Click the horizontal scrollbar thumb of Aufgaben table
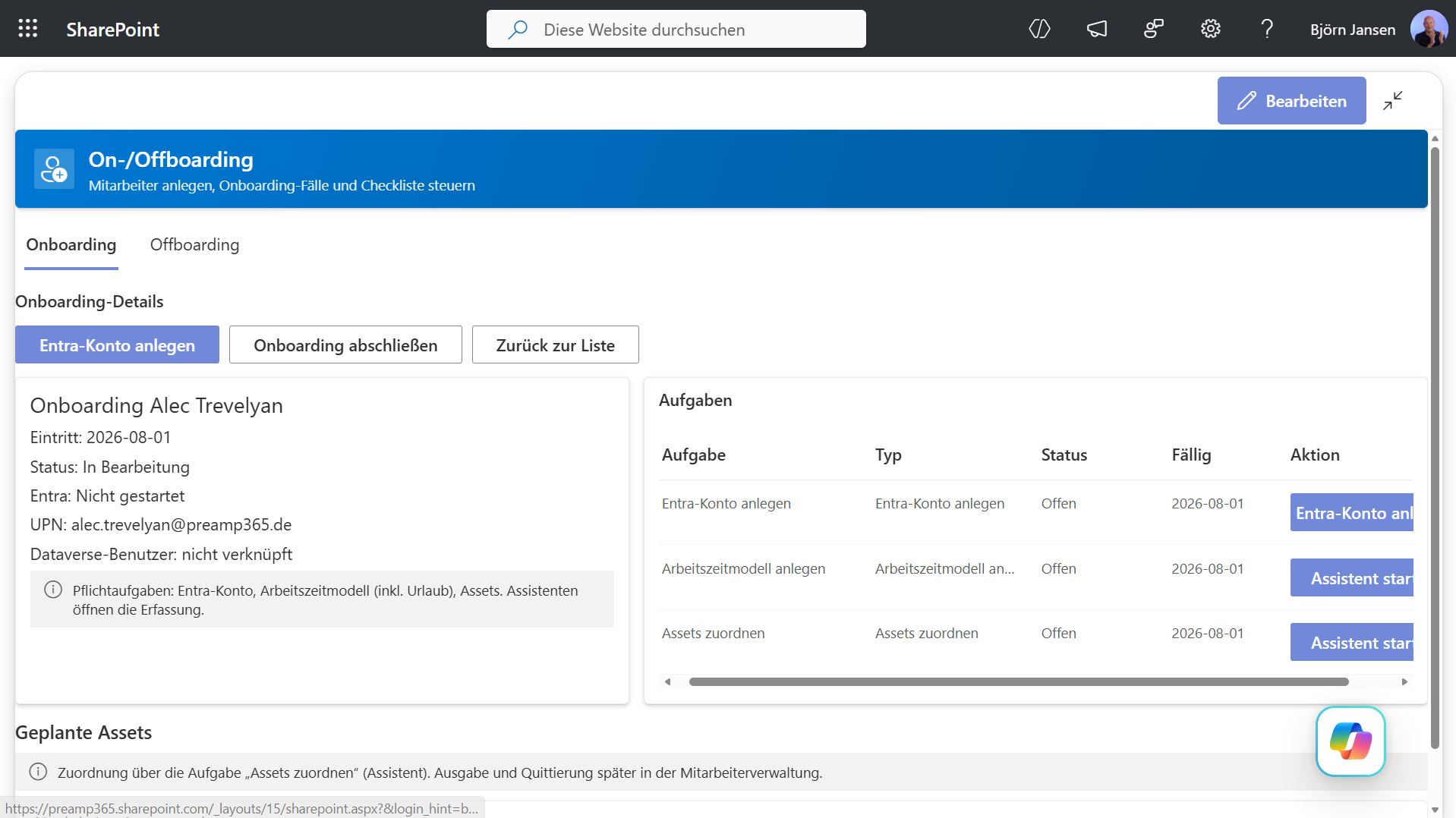This screenshot has height=818, width=1456. (x=1018, y=681)
